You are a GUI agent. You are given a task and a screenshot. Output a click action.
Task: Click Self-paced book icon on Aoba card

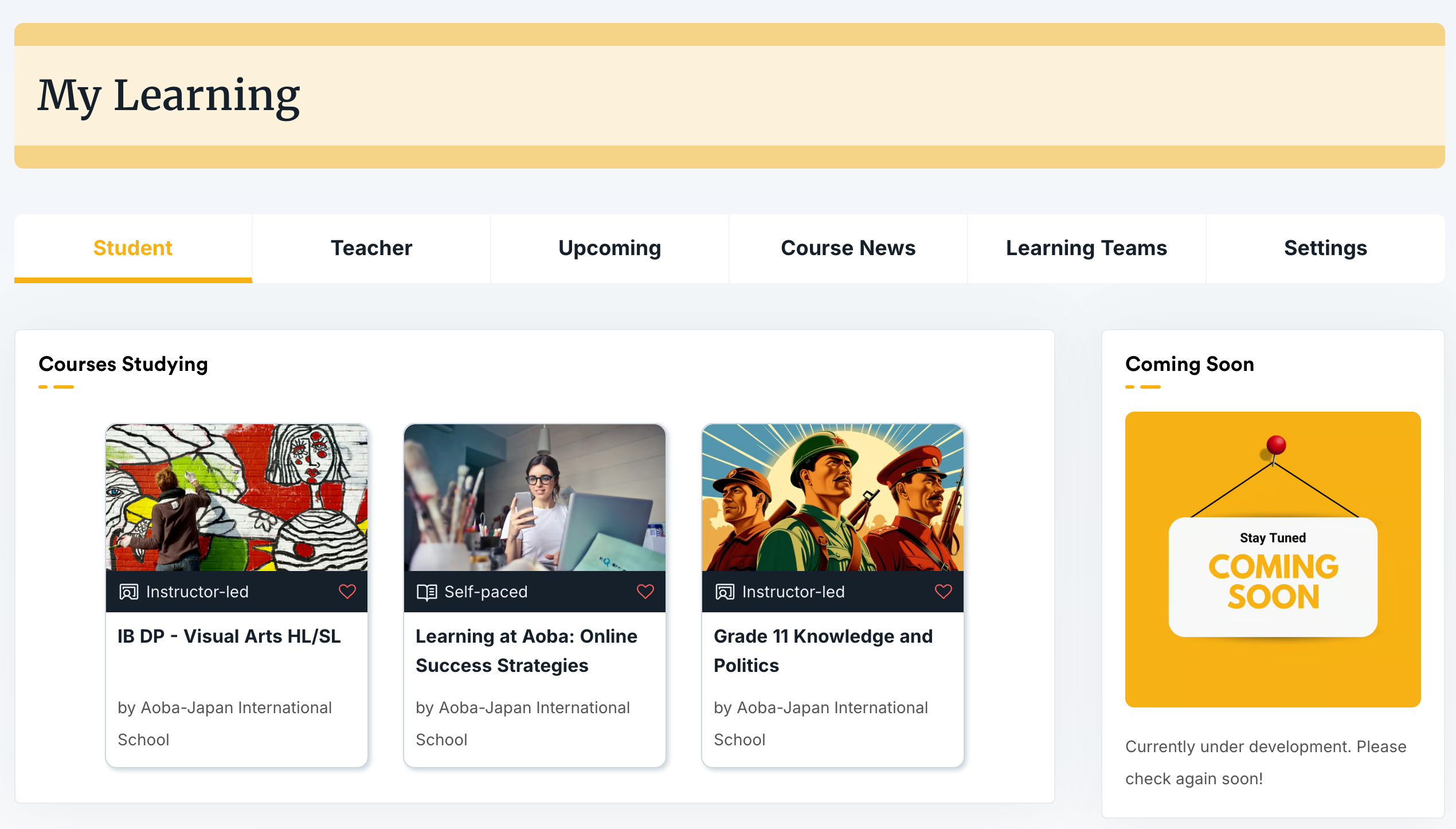click(426, 592)
